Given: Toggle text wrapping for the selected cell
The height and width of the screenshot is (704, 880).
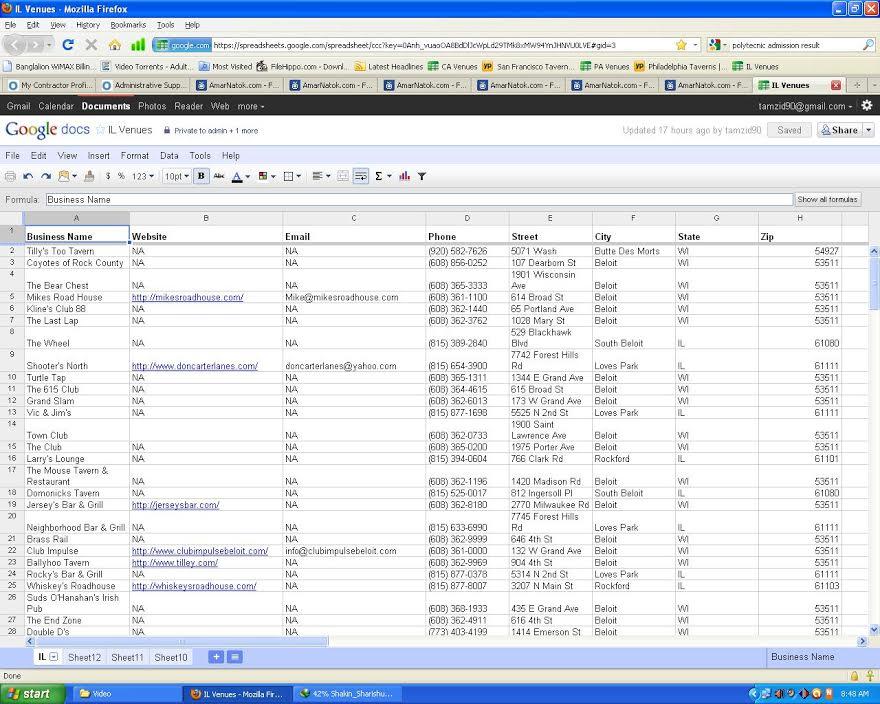Looking at the screenshot, I should (361, 176).
